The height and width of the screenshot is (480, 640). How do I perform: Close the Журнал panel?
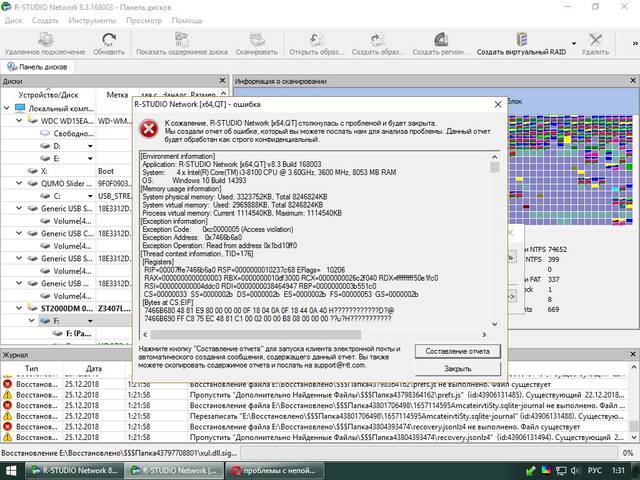633,354
